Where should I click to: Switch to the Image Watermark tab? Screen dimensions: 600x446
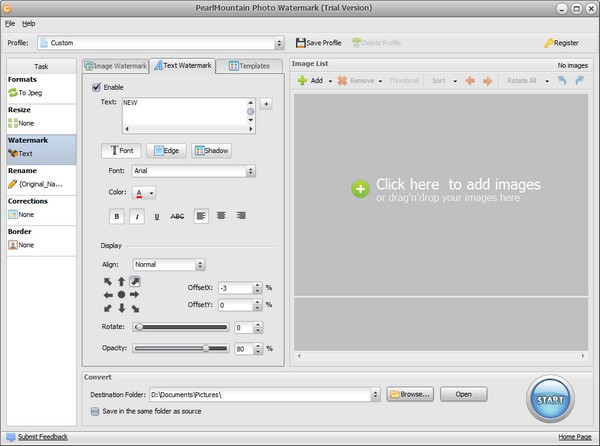(116, 66)
